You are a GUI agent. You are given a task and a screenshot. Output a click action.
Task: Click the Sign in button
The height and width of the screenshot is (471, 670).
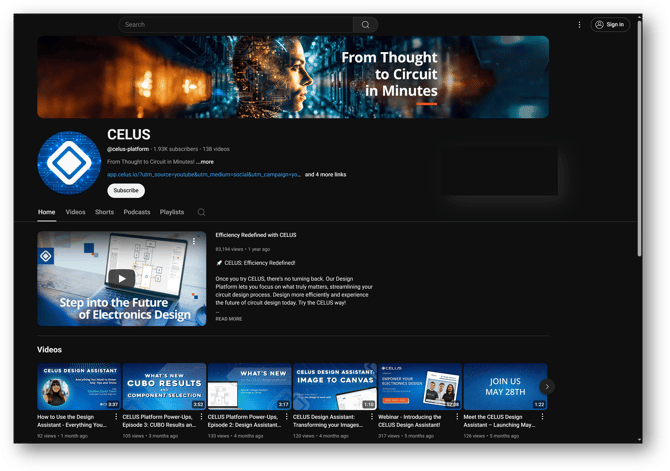[x=610, y=25]
